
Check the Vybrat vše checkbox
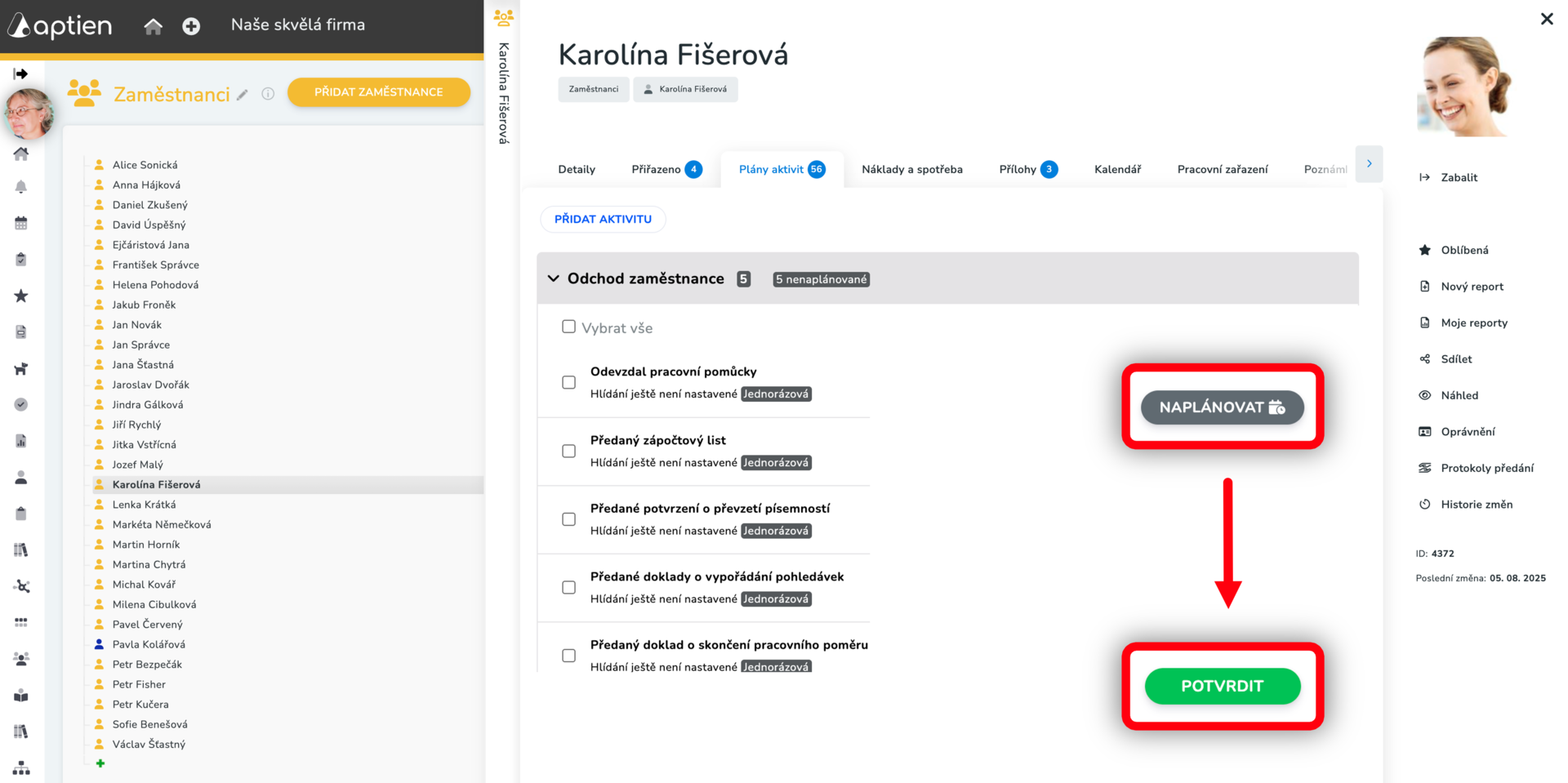click(x=568, y=327)
